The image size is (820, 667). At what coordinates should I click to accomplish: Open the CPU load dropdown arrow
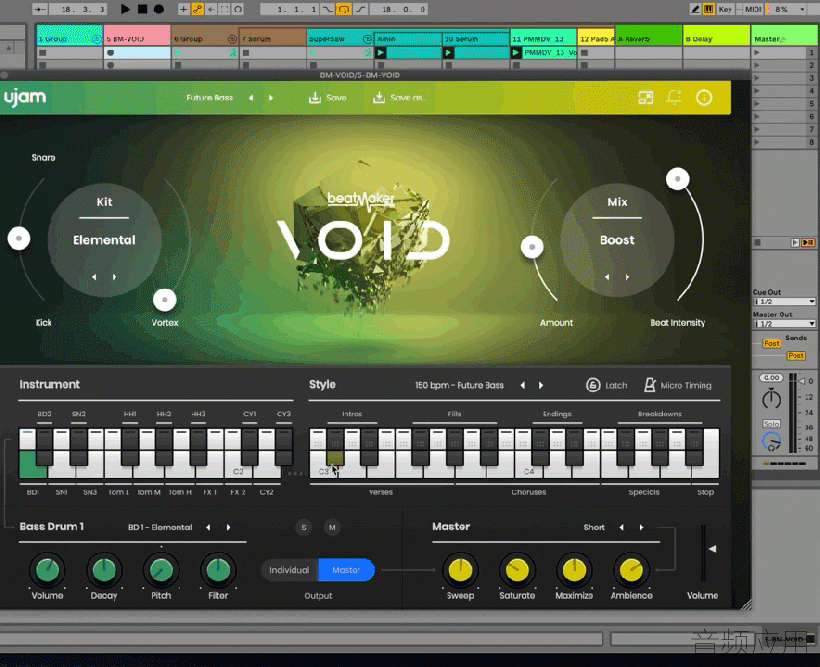802,9
